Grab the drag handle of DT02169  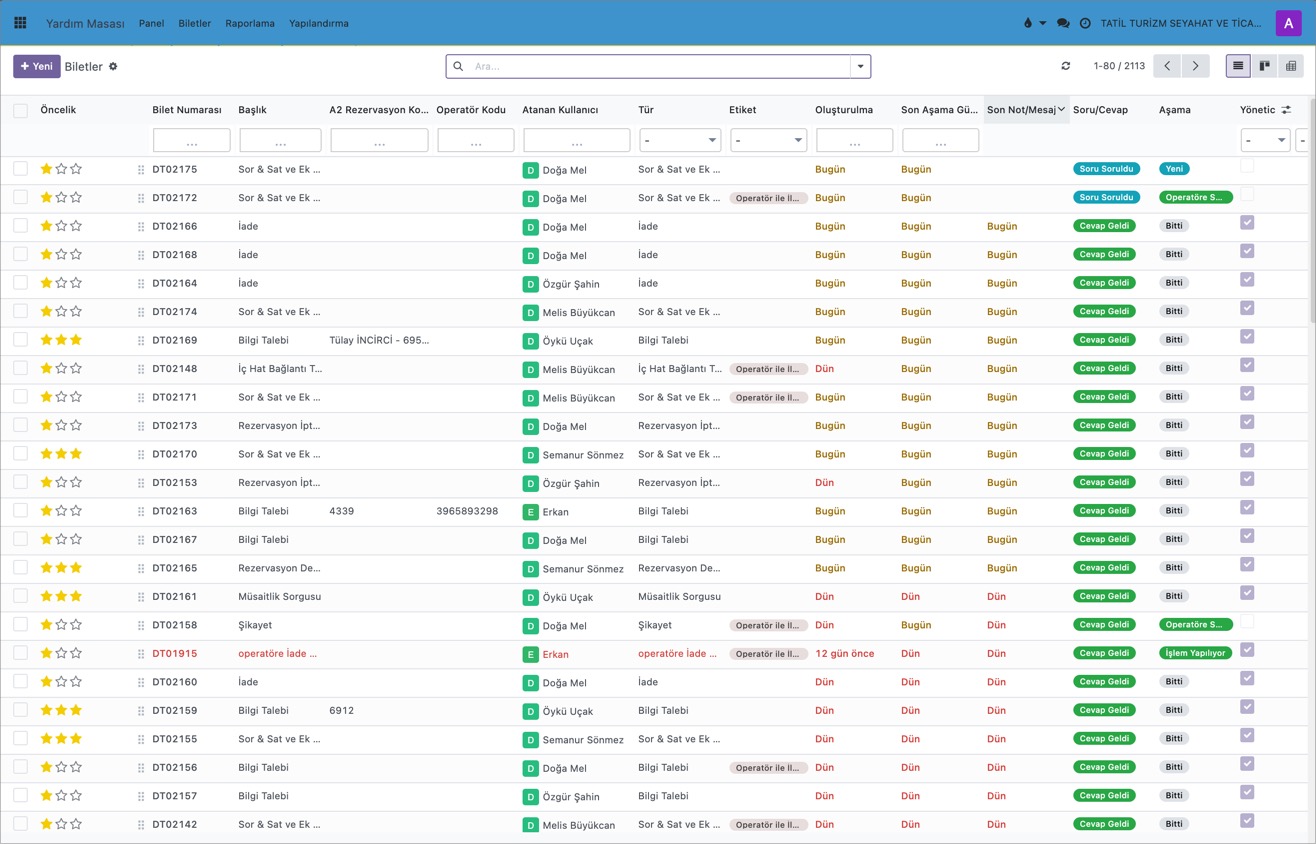tap(141, 341)
